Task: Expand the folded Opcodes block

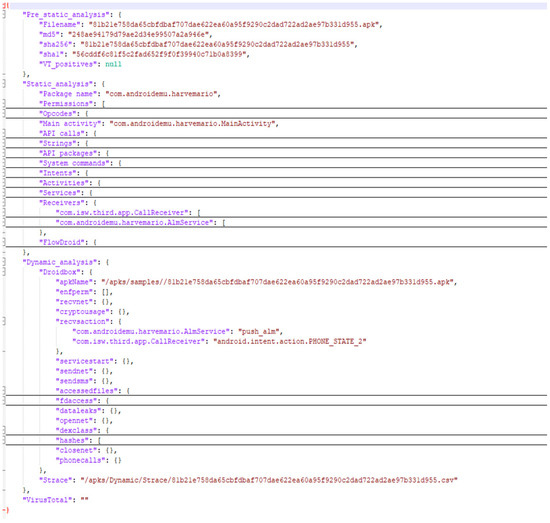Action: click(4, 114)
